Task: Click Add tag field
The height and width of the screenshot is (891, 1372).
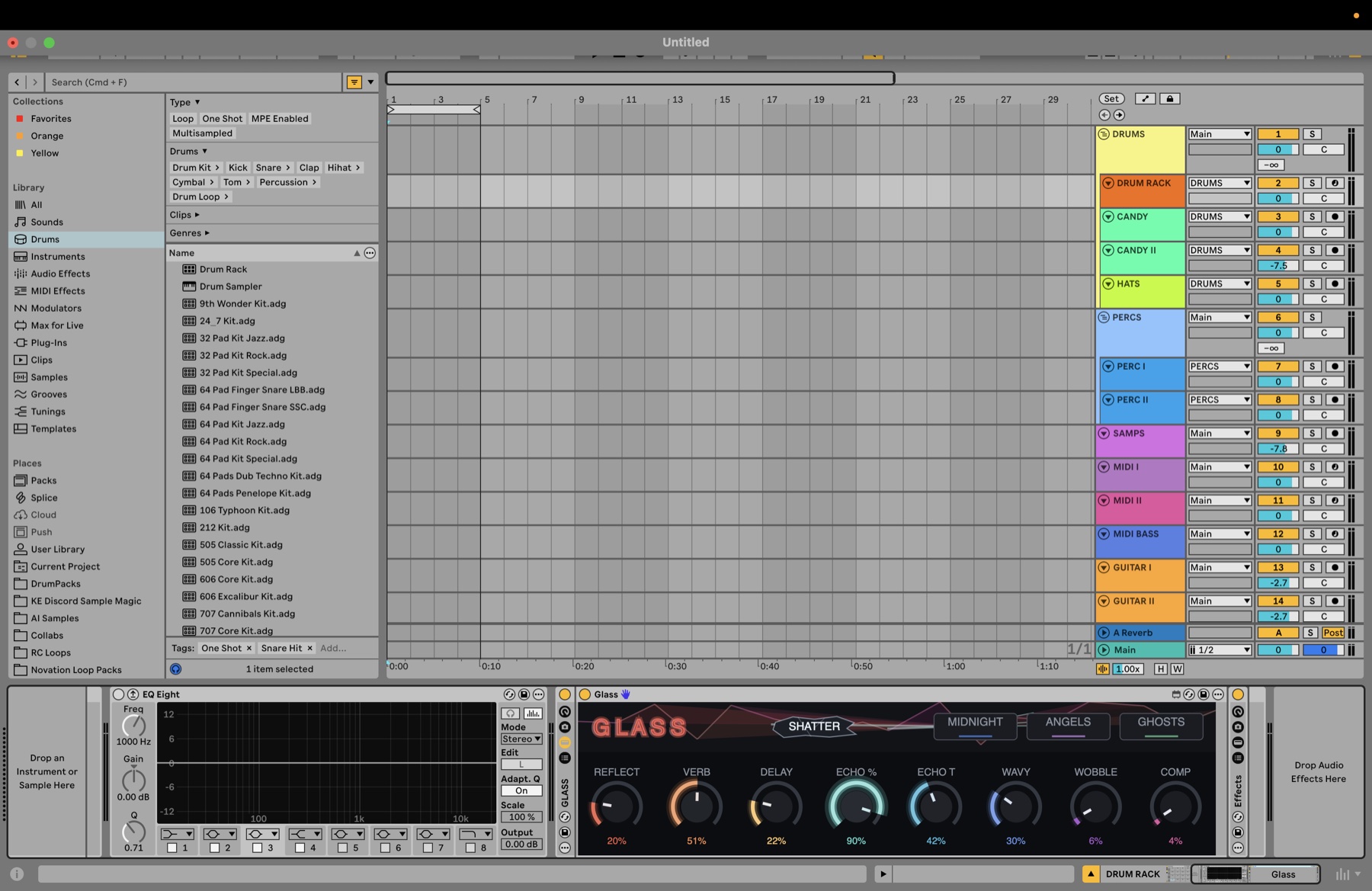Action: click(x=333, y=649)
